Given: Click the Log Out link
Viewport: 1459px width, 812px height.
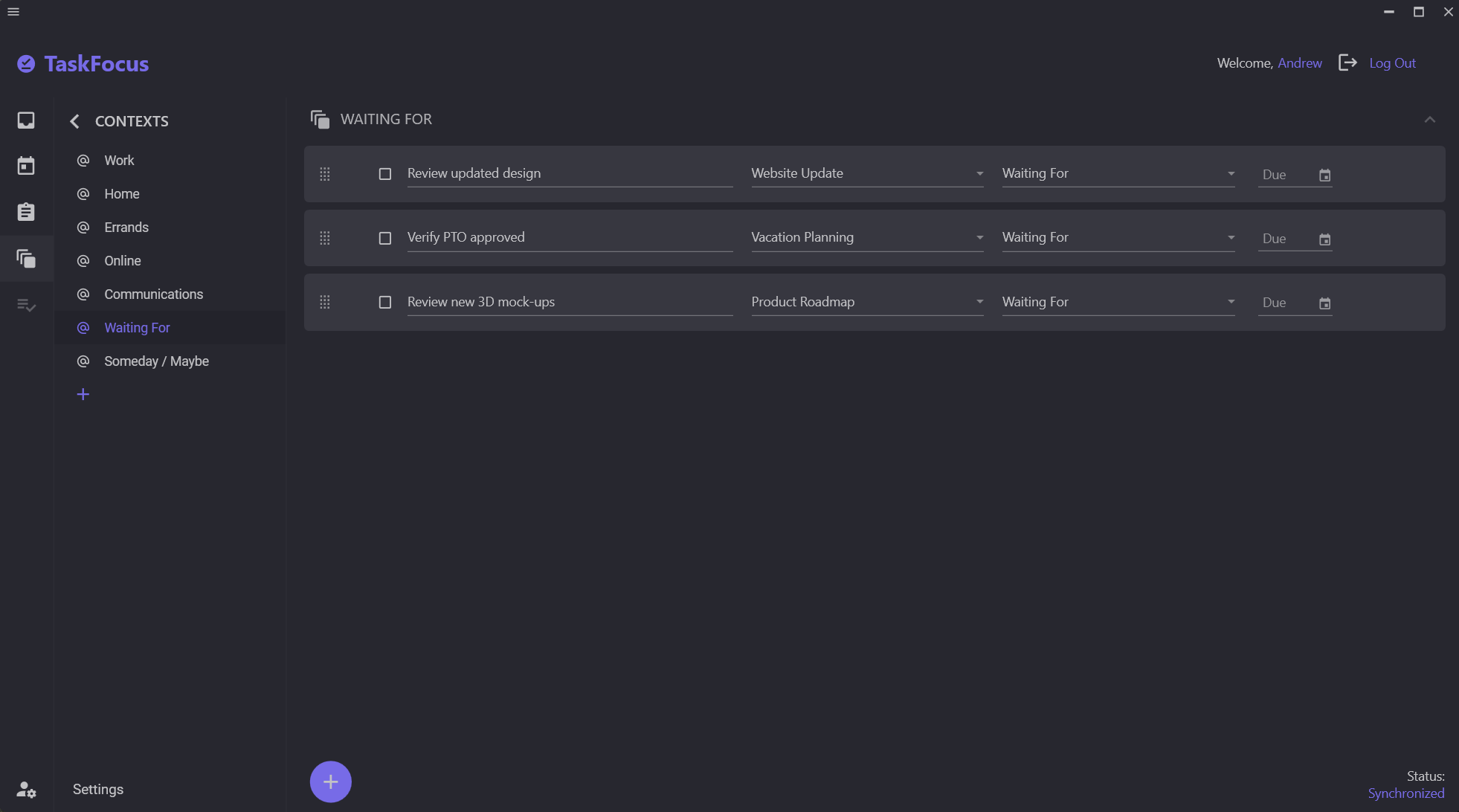Looking at the screenshot, I should (x=1392, y=63).
